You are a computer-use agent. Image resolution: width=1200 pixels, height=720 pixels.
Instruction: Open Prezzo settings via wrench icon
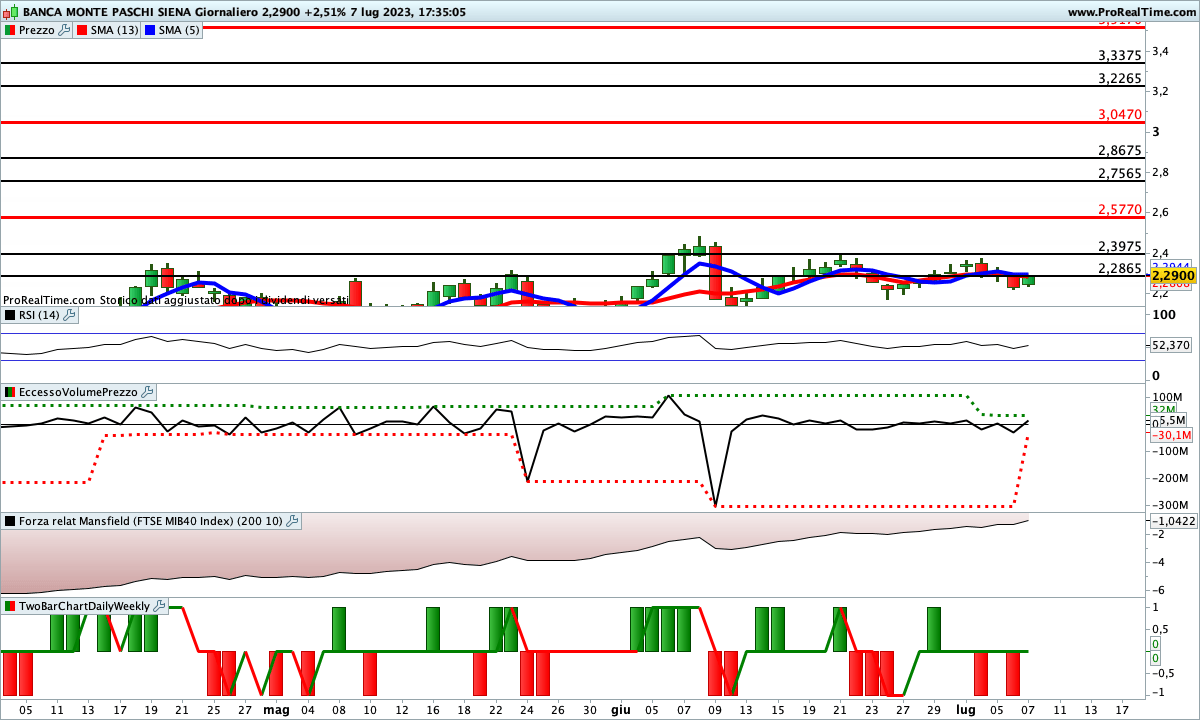coord(65,30)
